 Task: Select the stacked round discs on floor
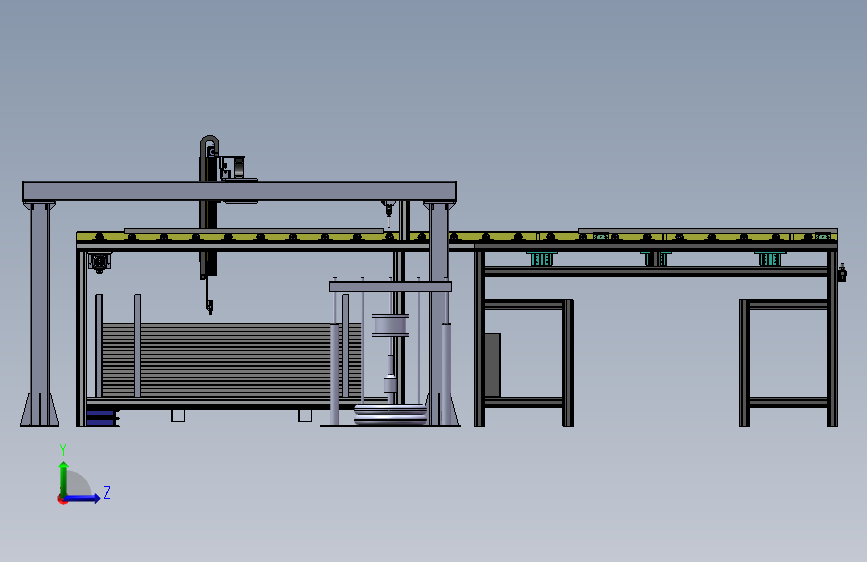coord(390,414)
